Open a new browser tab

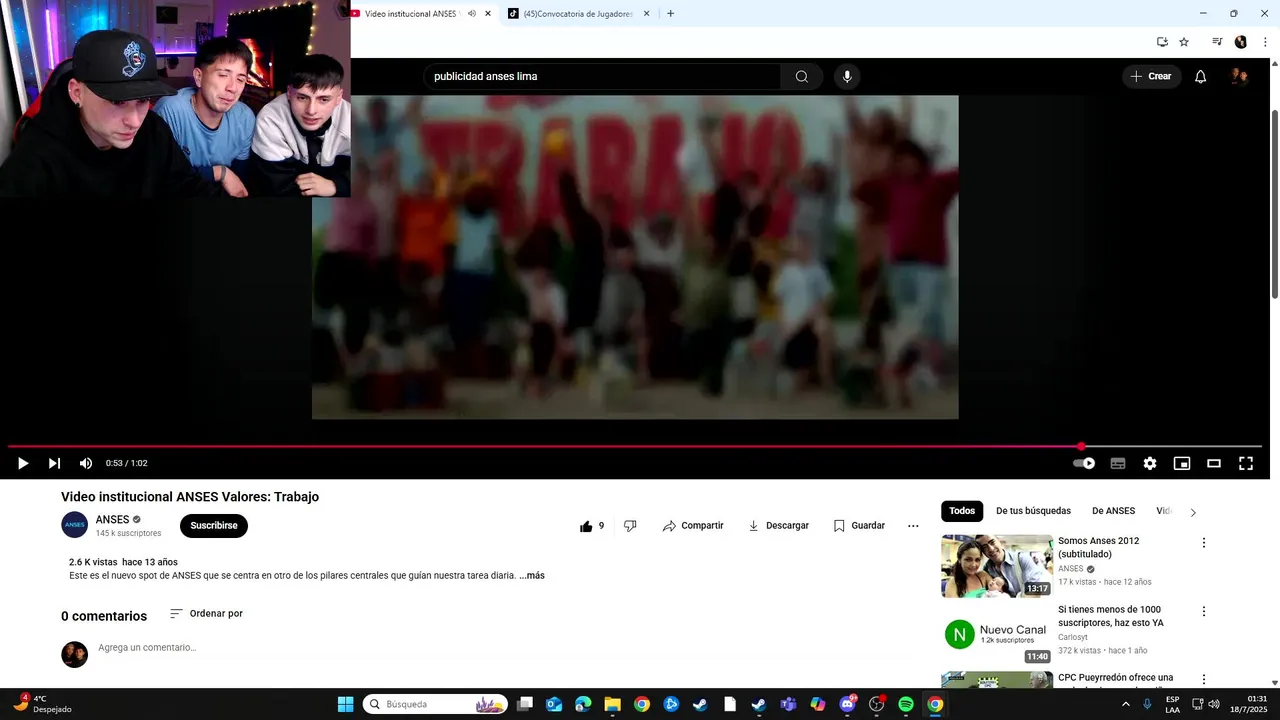pos(670,14)
